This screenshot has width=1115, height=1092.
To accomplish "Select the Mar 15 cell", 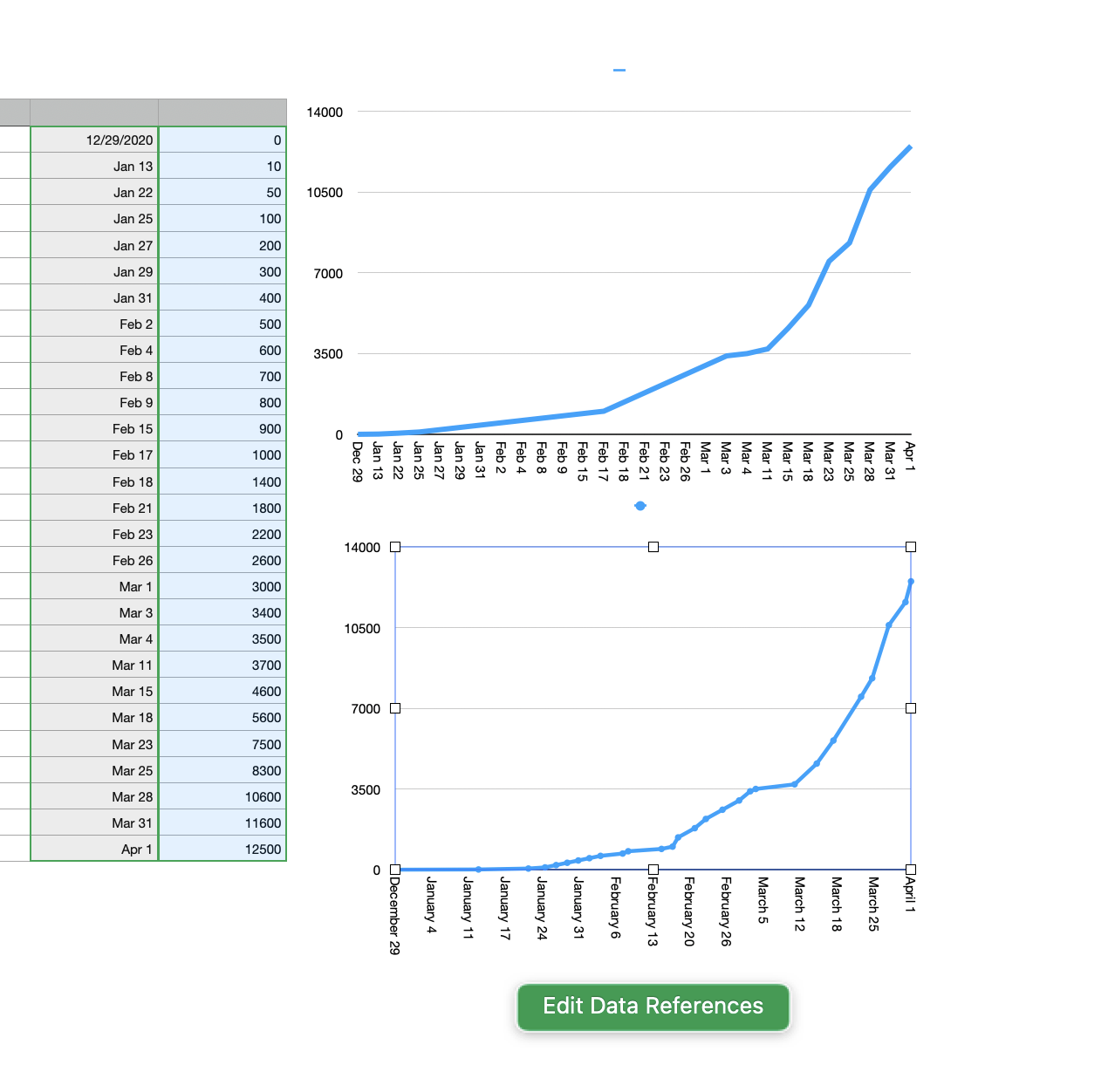I will tap(94, 691).
